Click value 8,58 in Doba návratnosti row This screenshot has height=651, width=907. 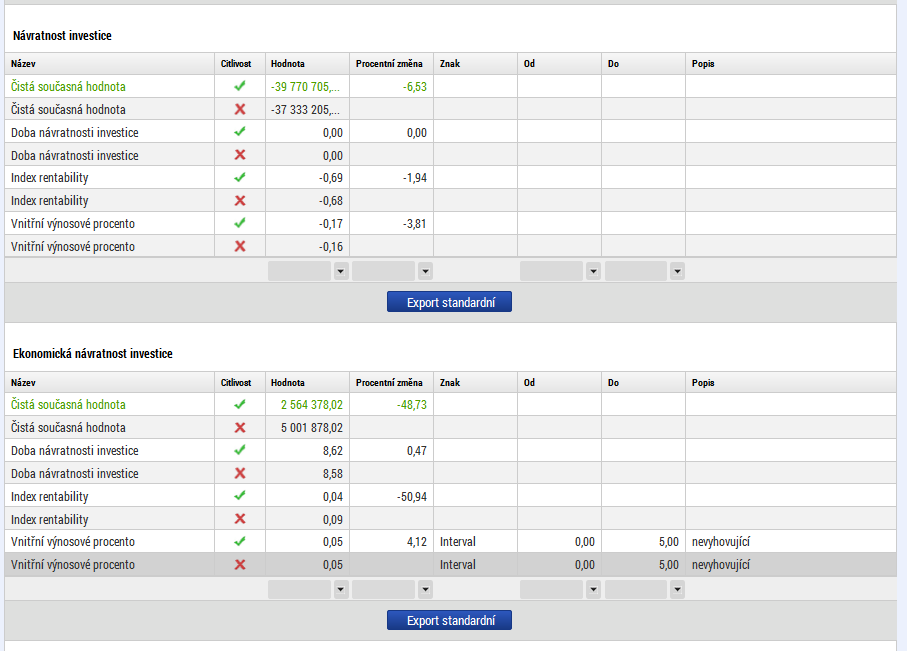click(x=333, y=473)
